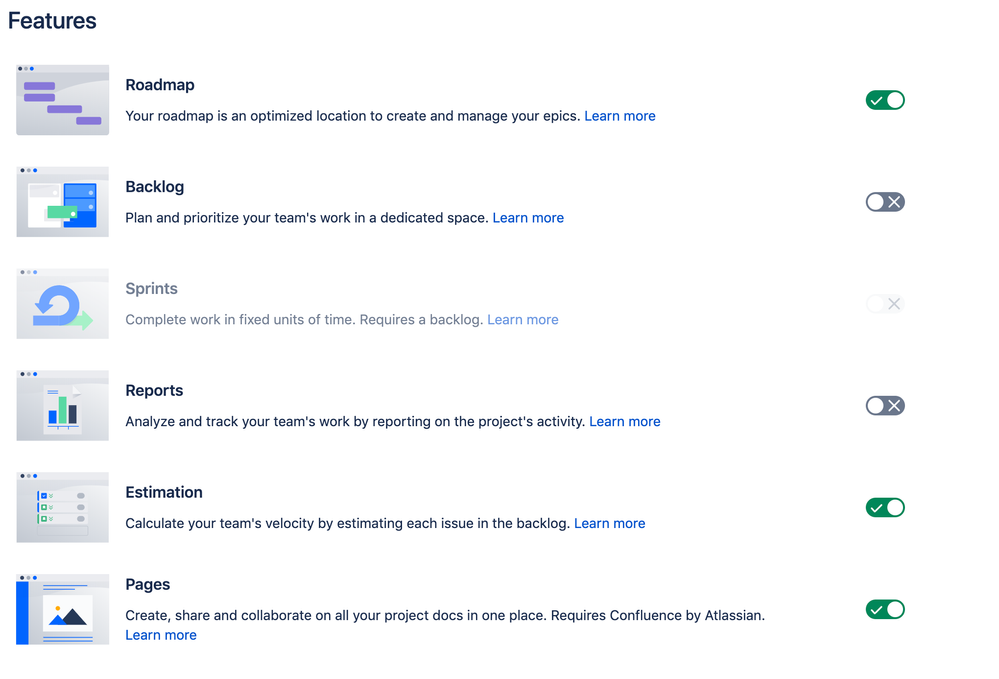Viewport: 999px width, 679px height.
Task: Open Learn more for Reports
Action: 624,421
